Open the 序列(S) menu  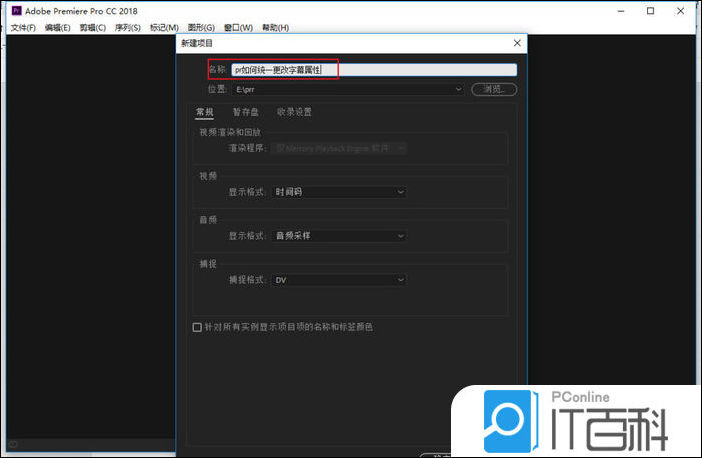[128, 28]
